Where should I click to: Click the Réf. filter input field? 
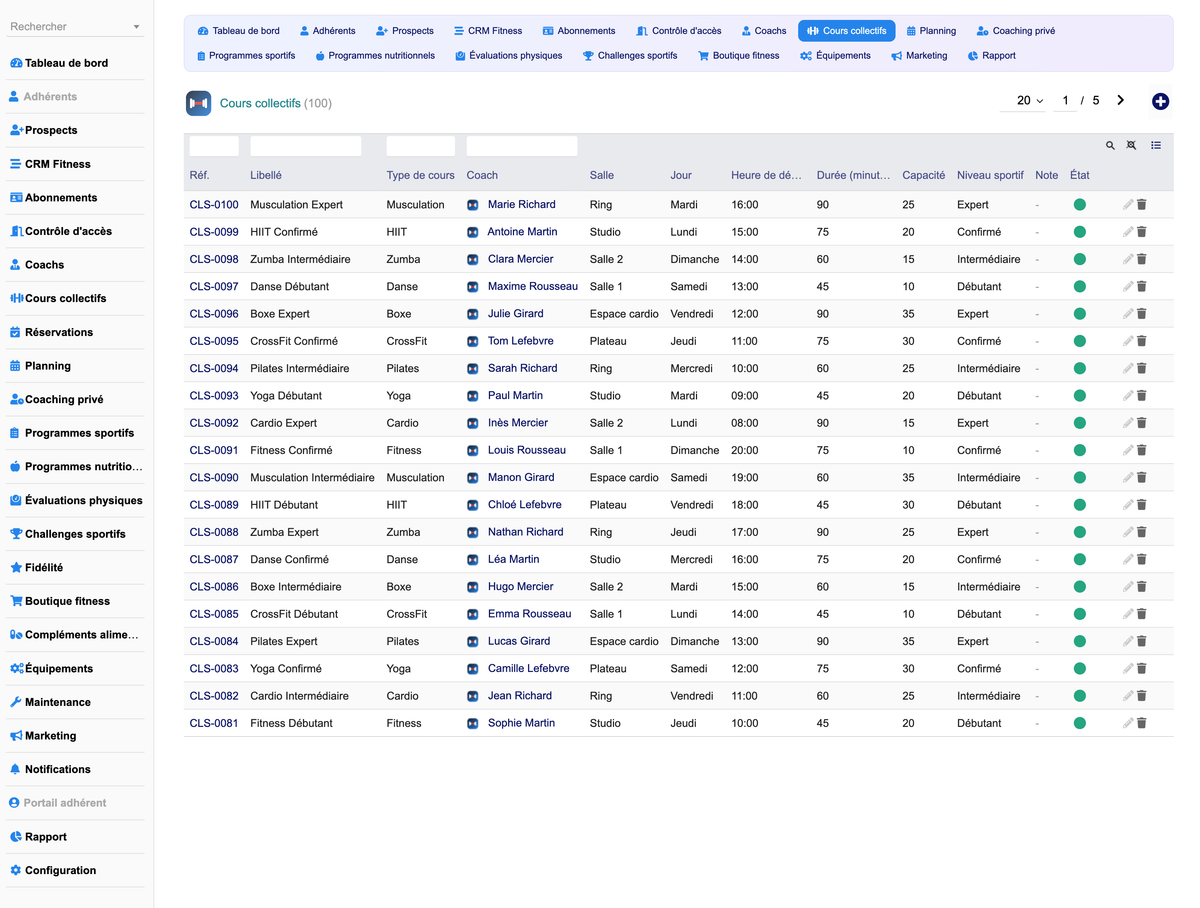click(x=214, y=146)
